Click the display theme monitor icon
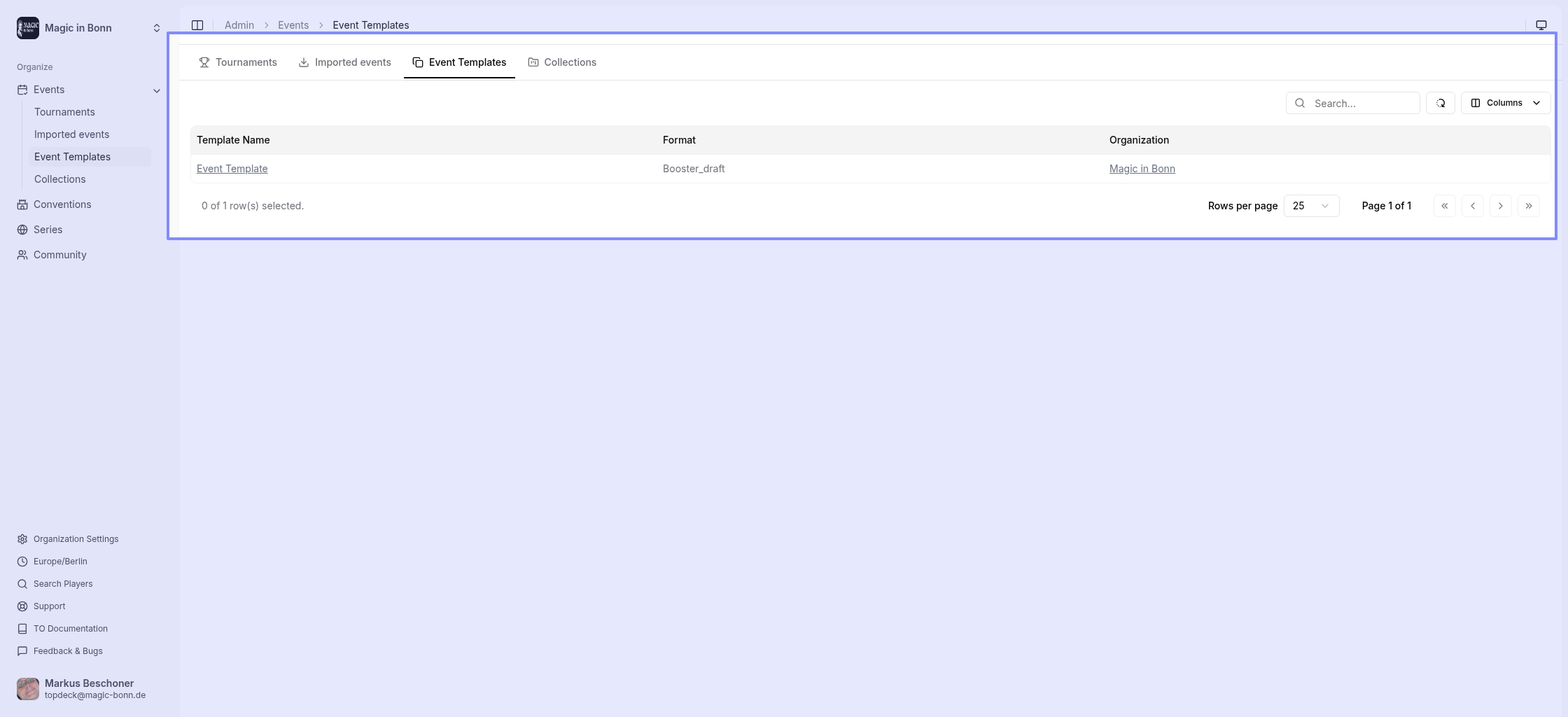 coord(1541,25)
